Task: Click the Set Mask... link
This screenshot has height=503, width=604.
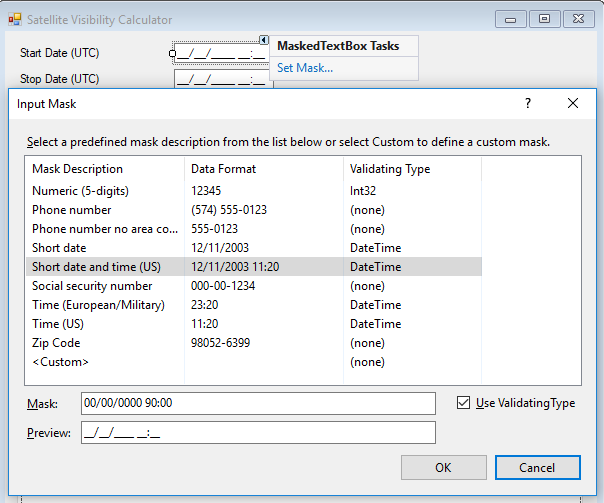Action: (305, 68)
